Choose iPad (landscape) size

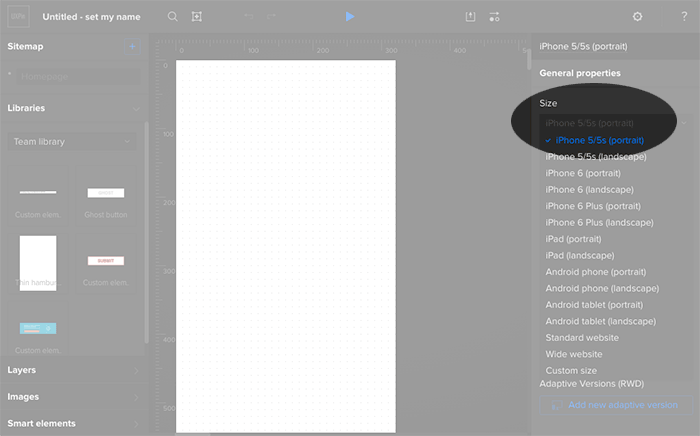point(580,256)
